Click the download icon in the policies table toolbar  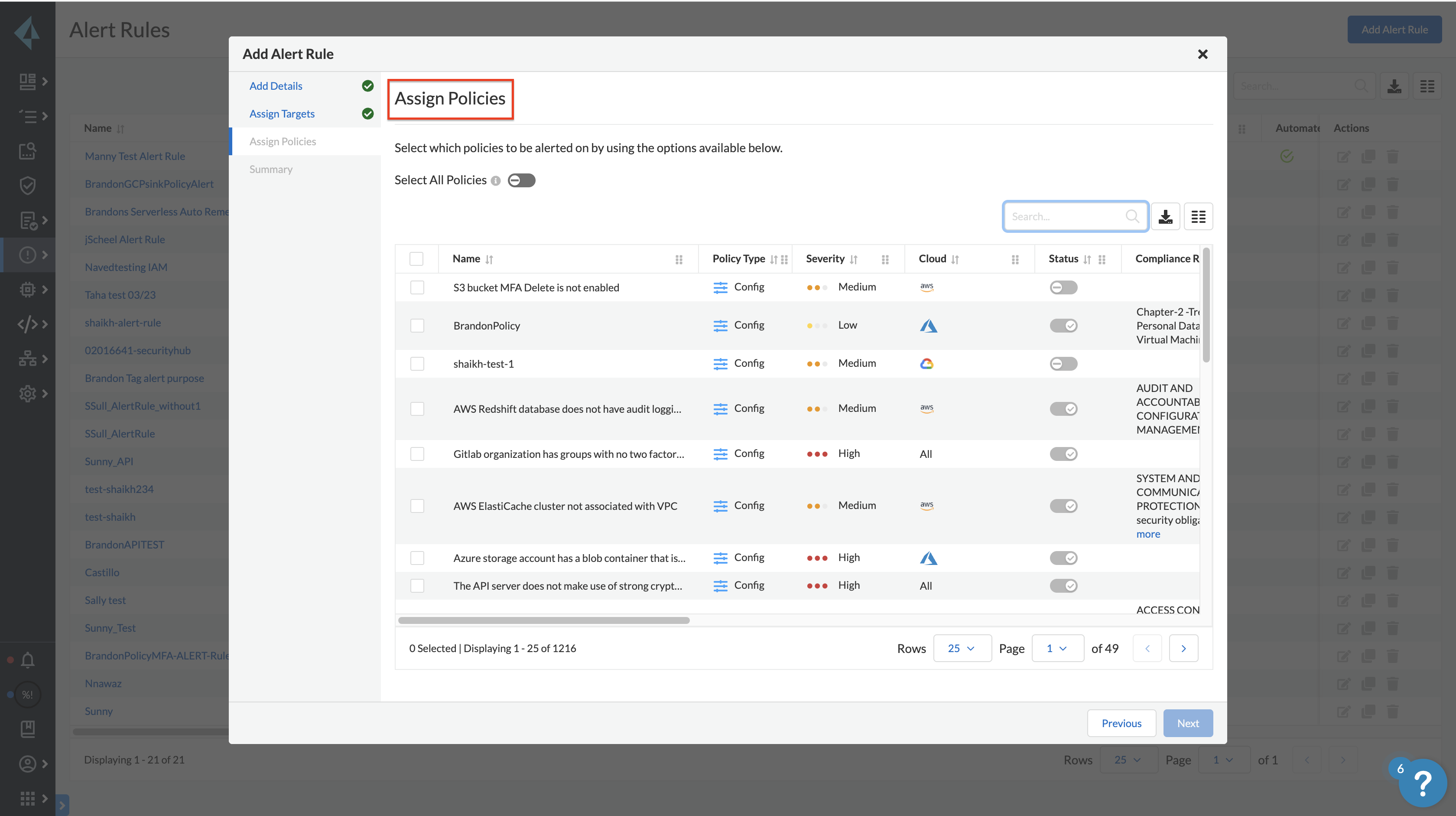point(1165,217)
